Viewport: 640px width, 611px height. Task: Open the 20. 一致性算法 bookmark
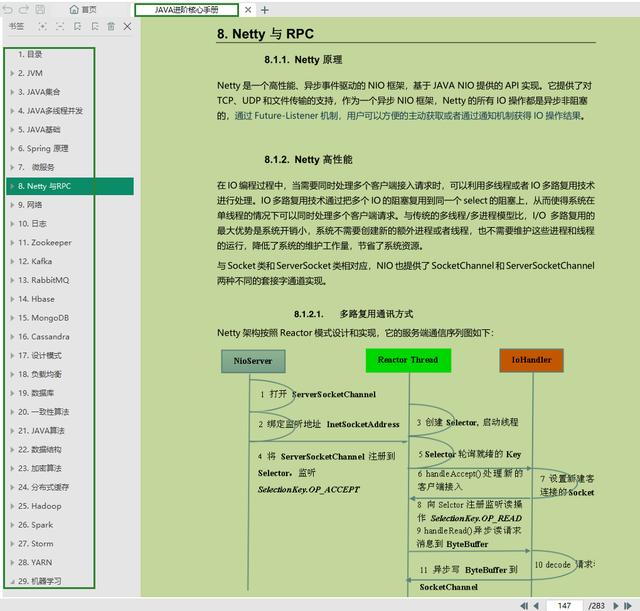(43, 412)
